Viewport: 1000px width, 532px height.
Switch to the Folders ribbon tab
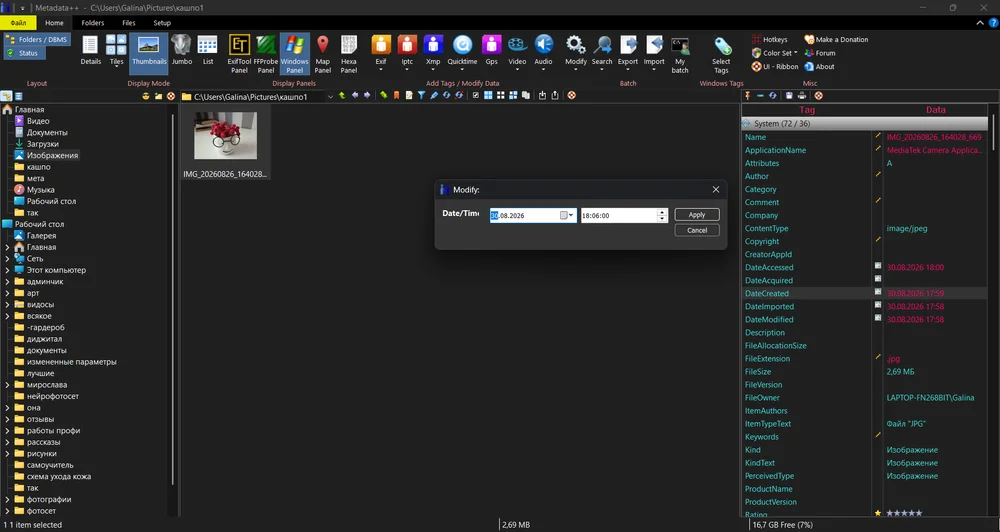pos(92,22)
